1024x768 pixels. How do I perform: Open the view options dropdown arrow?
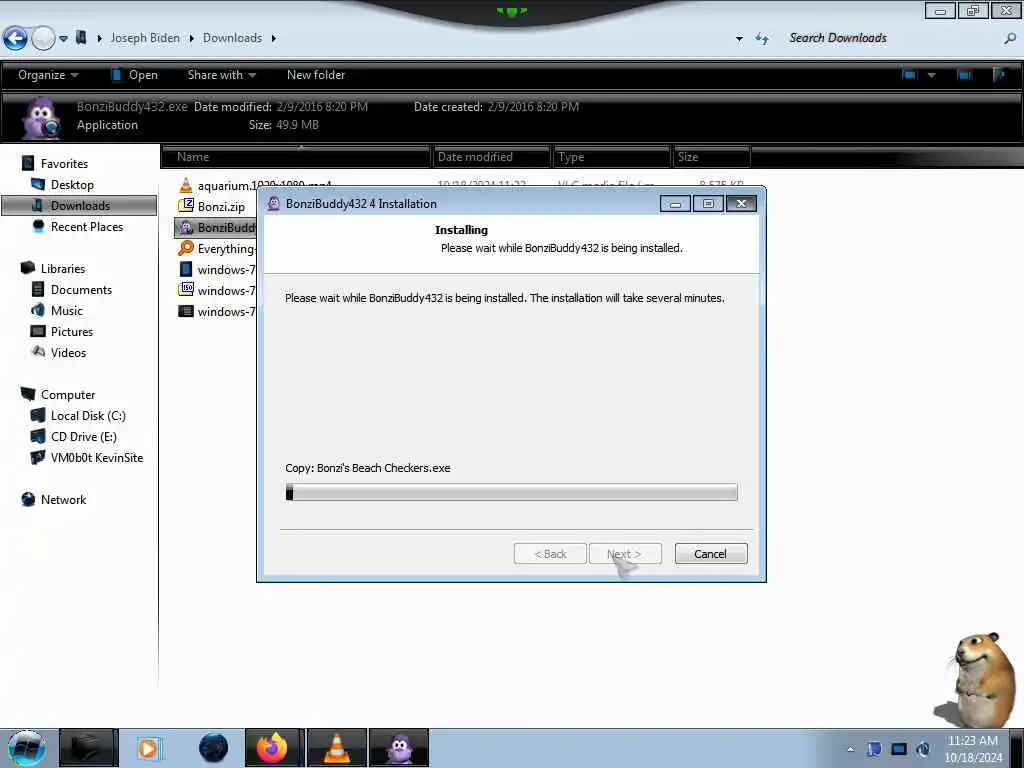click(932, 75)
